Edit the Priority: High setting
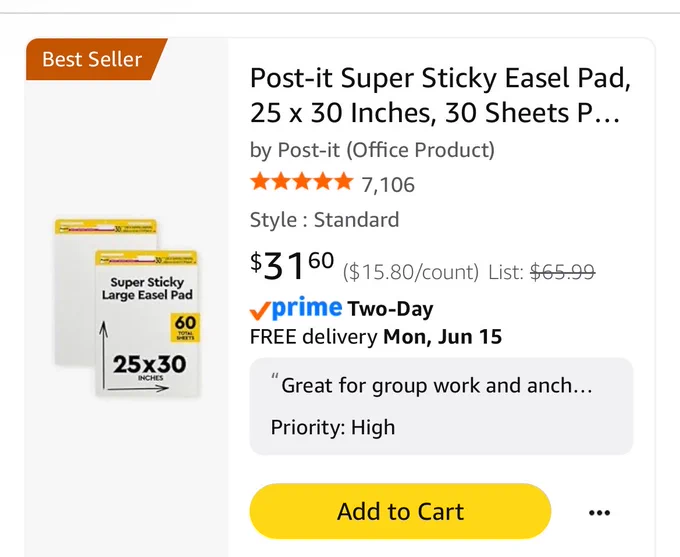680x557 pixels. pyautogui.click(x=333, y=427)
